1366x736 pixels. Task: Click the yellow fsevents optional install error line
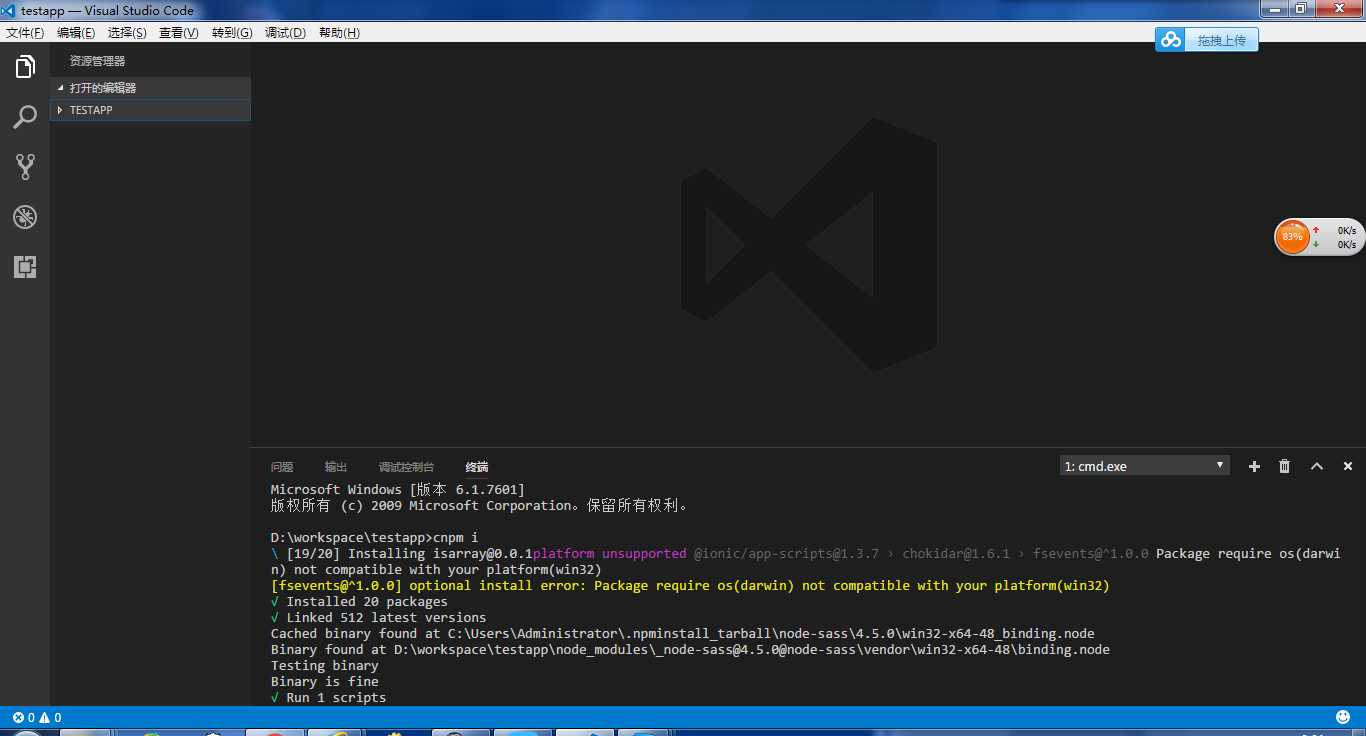pyautogui.click(x=690, y=585)
